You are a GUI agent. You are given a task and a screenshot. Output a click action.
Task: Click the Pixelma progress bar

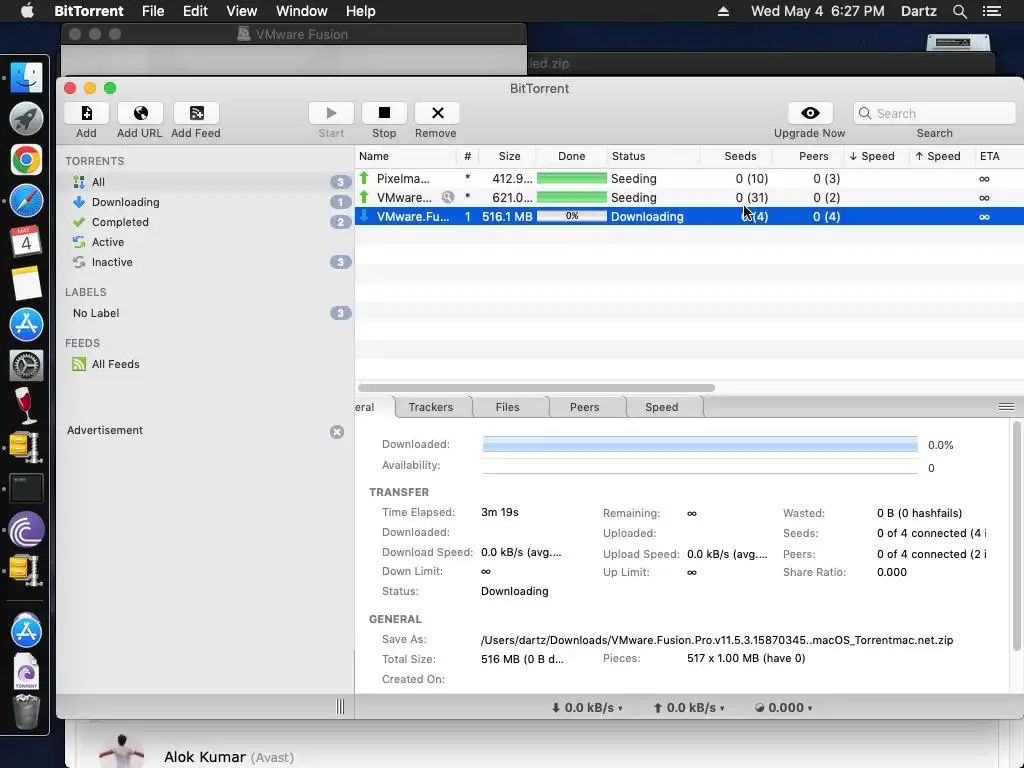[571, 178]
